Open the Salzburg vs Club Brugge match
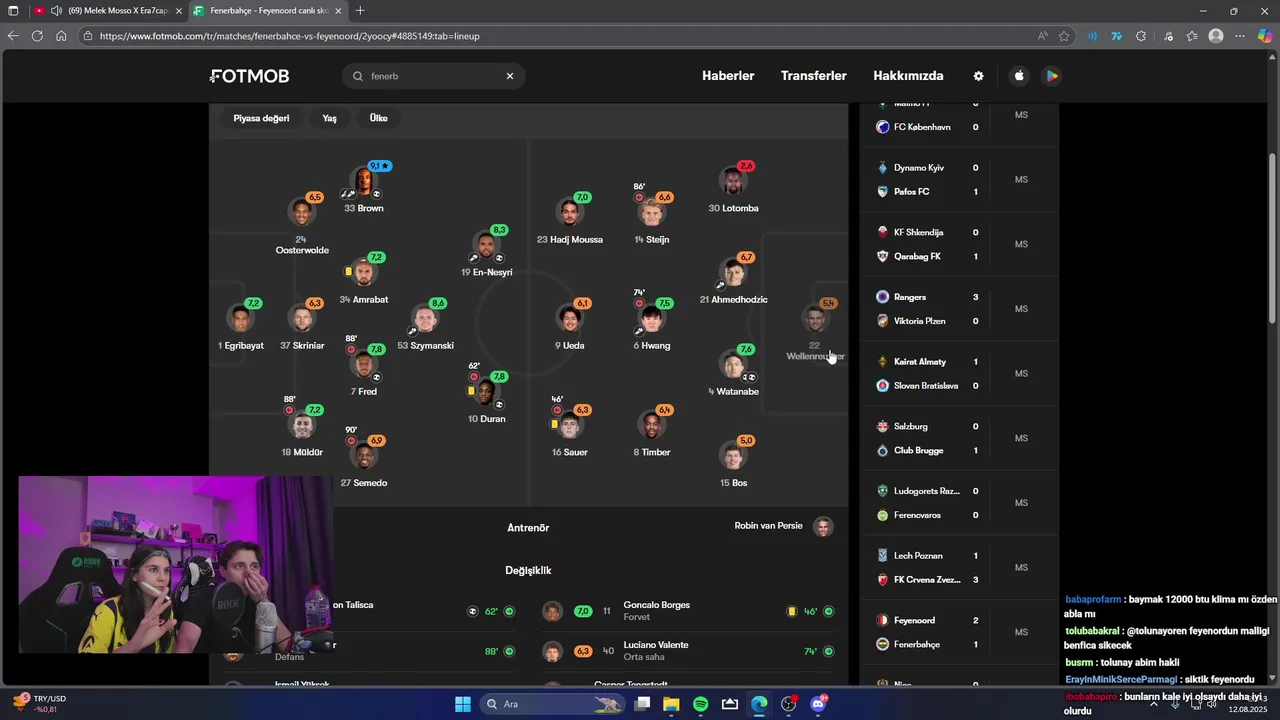 (958, 438)
